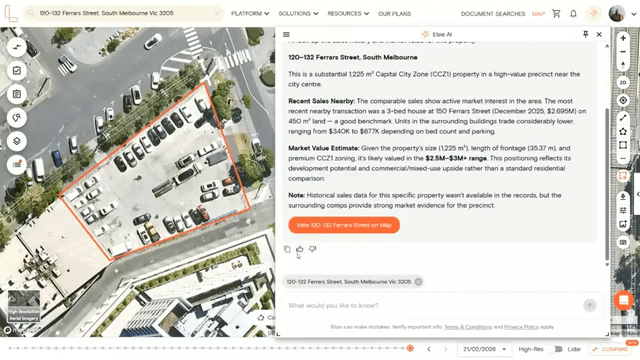
Task: Close the Elsie AI panel
Action: coord(599,35)
